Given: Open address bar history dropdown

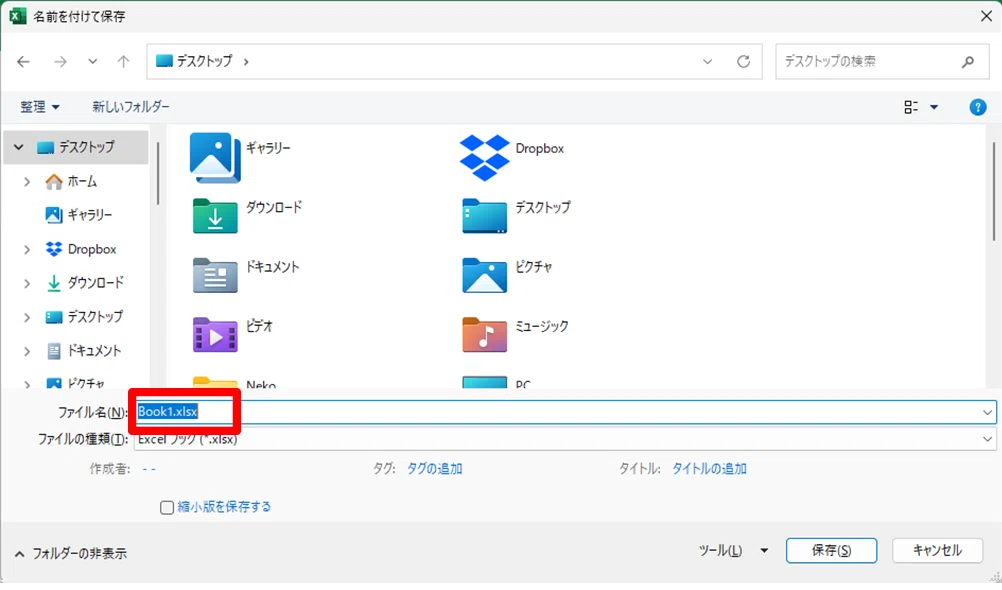Looking at the screenshot, I should coord(707,61).
